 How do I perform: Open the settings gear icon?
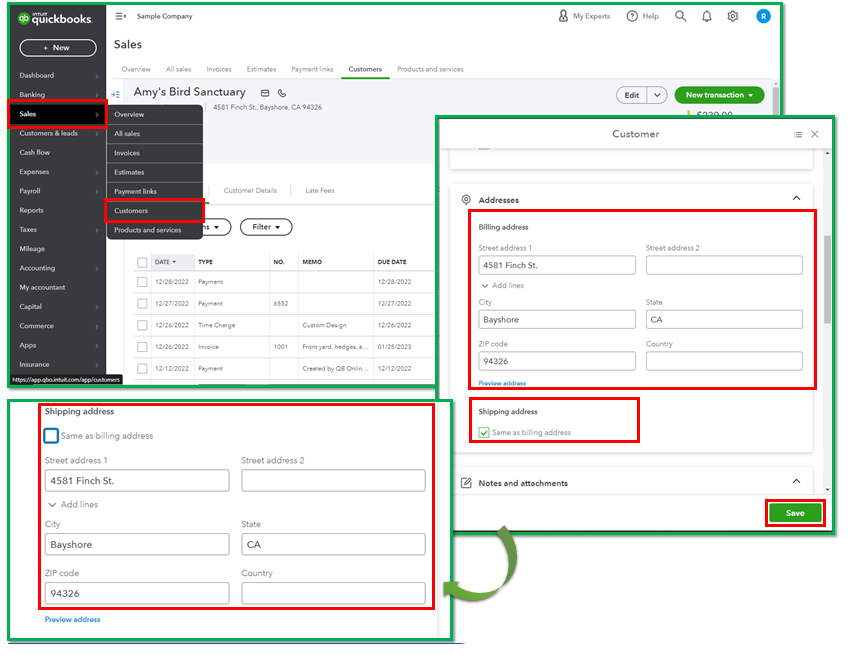tap(733, 16)
